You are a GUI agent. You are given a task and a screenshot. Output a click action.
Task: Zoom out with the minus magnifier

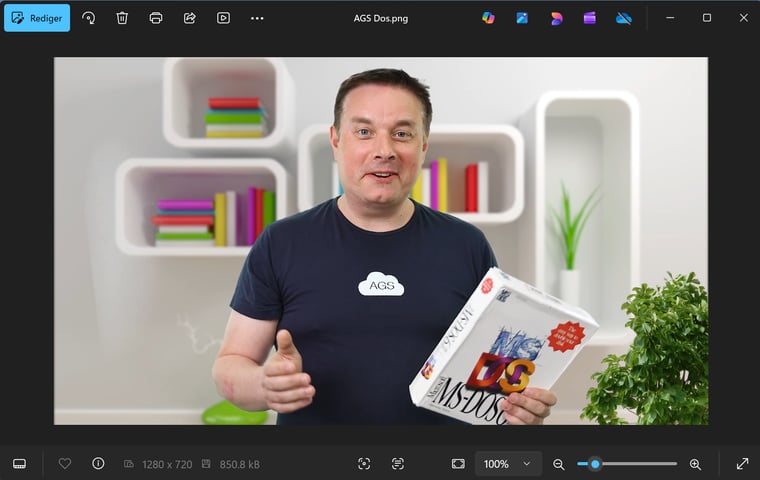(x=558, y=464)
